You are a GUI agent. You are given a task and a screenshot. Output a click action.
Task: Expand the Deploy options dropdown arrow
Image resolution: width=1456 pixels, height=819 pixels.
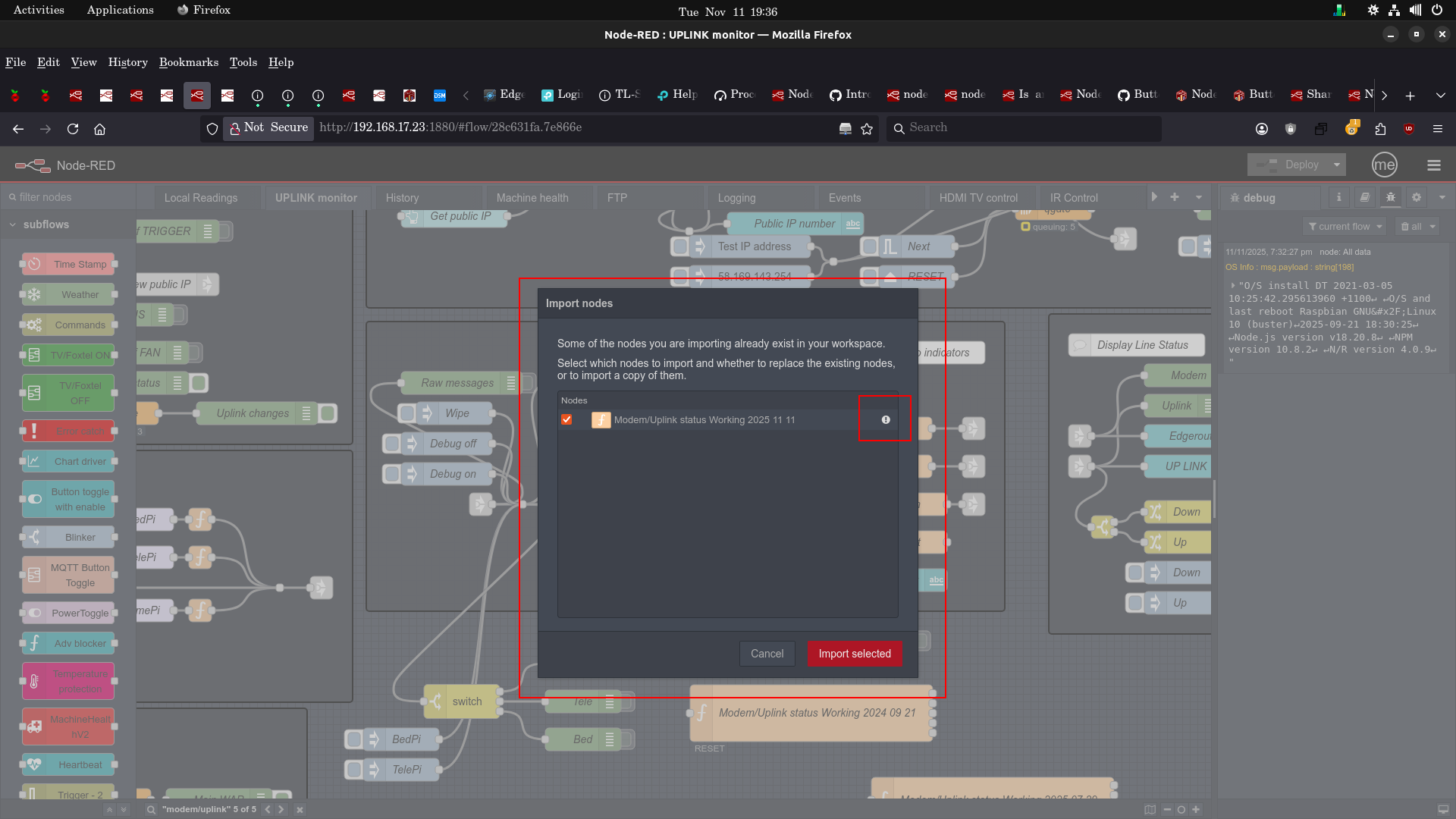point(1337,165)
